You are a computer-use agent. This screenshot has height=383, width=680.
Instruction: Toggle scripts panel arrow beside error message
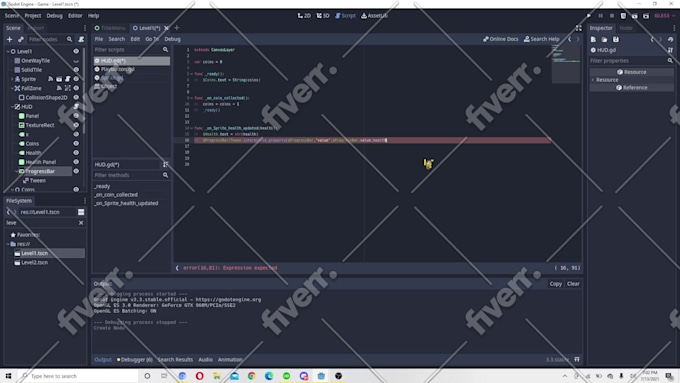pos(177,268)
